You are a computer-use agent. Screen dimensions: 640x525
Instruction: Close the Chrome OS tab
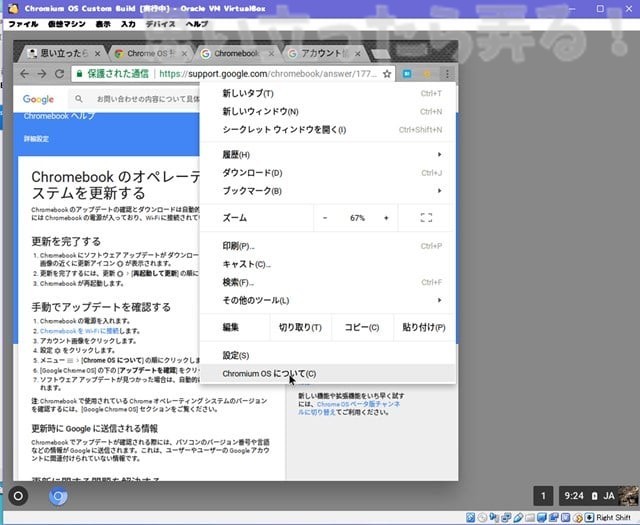(184, 53)
